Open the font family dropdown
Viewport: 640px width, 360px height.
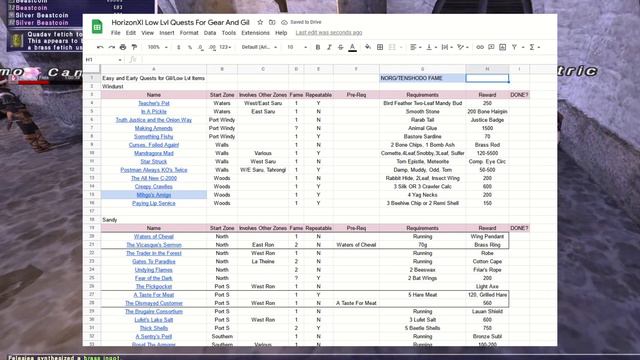(259, 47)
